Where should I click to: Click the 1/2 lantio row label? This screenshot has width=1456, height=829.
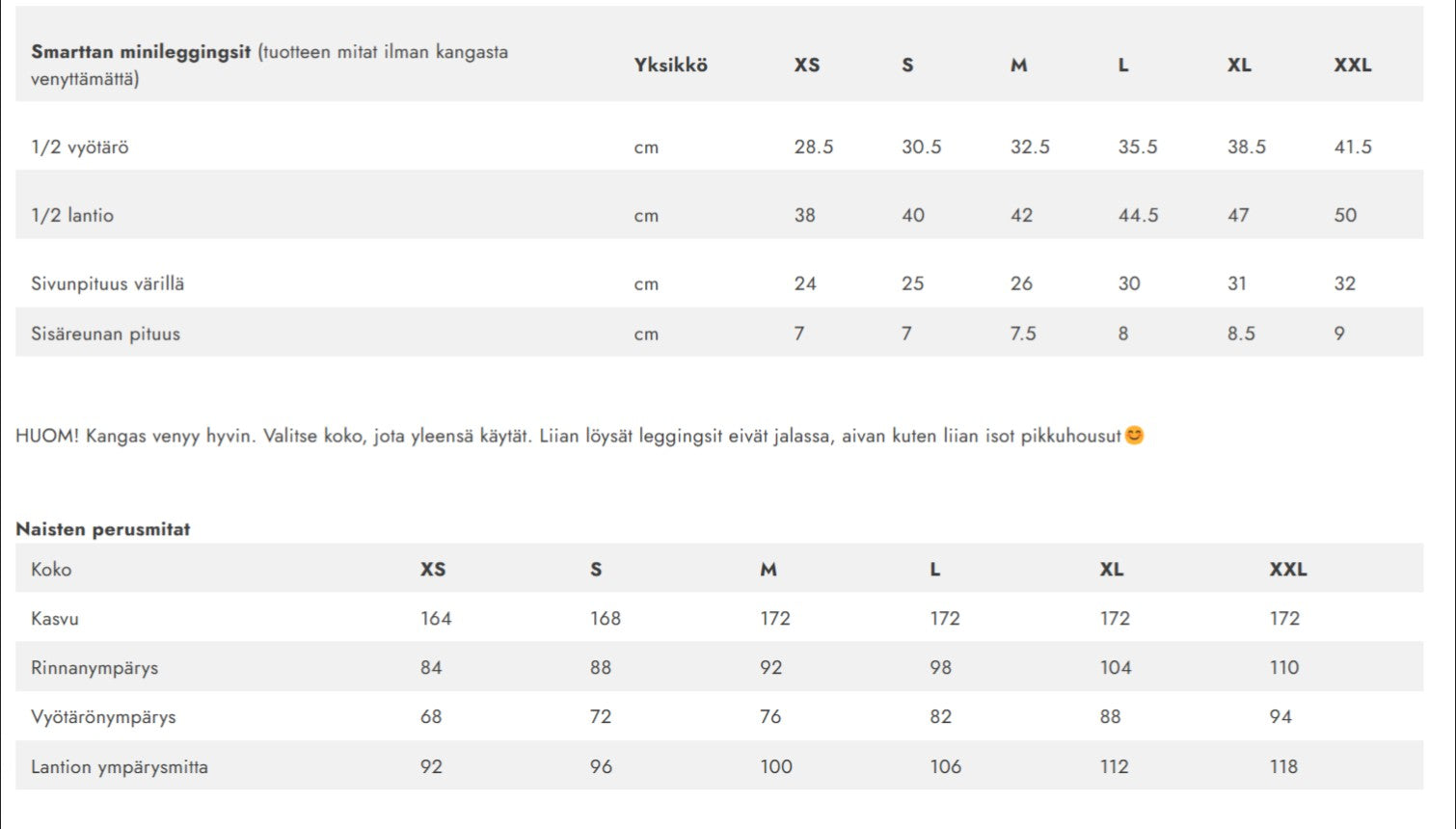coord(72,215)
